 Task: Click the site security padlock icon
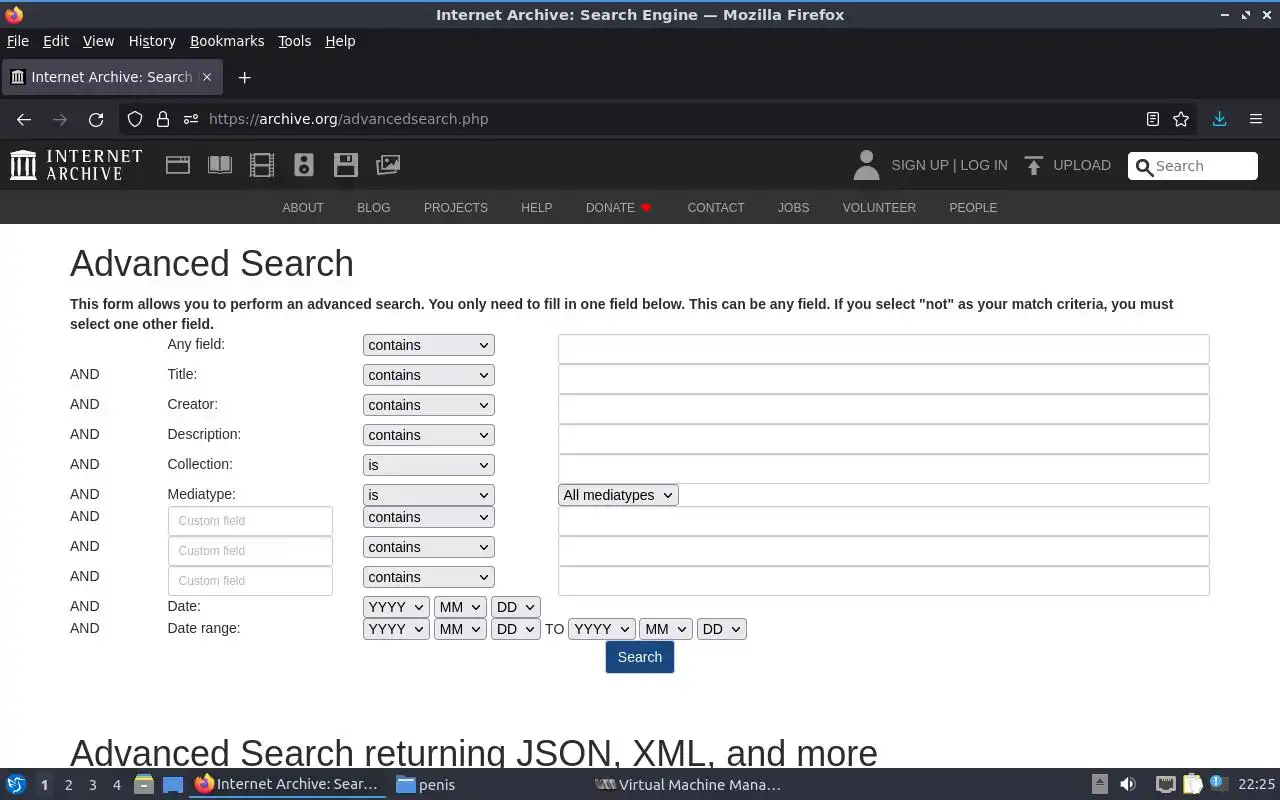tap(163, 119)
